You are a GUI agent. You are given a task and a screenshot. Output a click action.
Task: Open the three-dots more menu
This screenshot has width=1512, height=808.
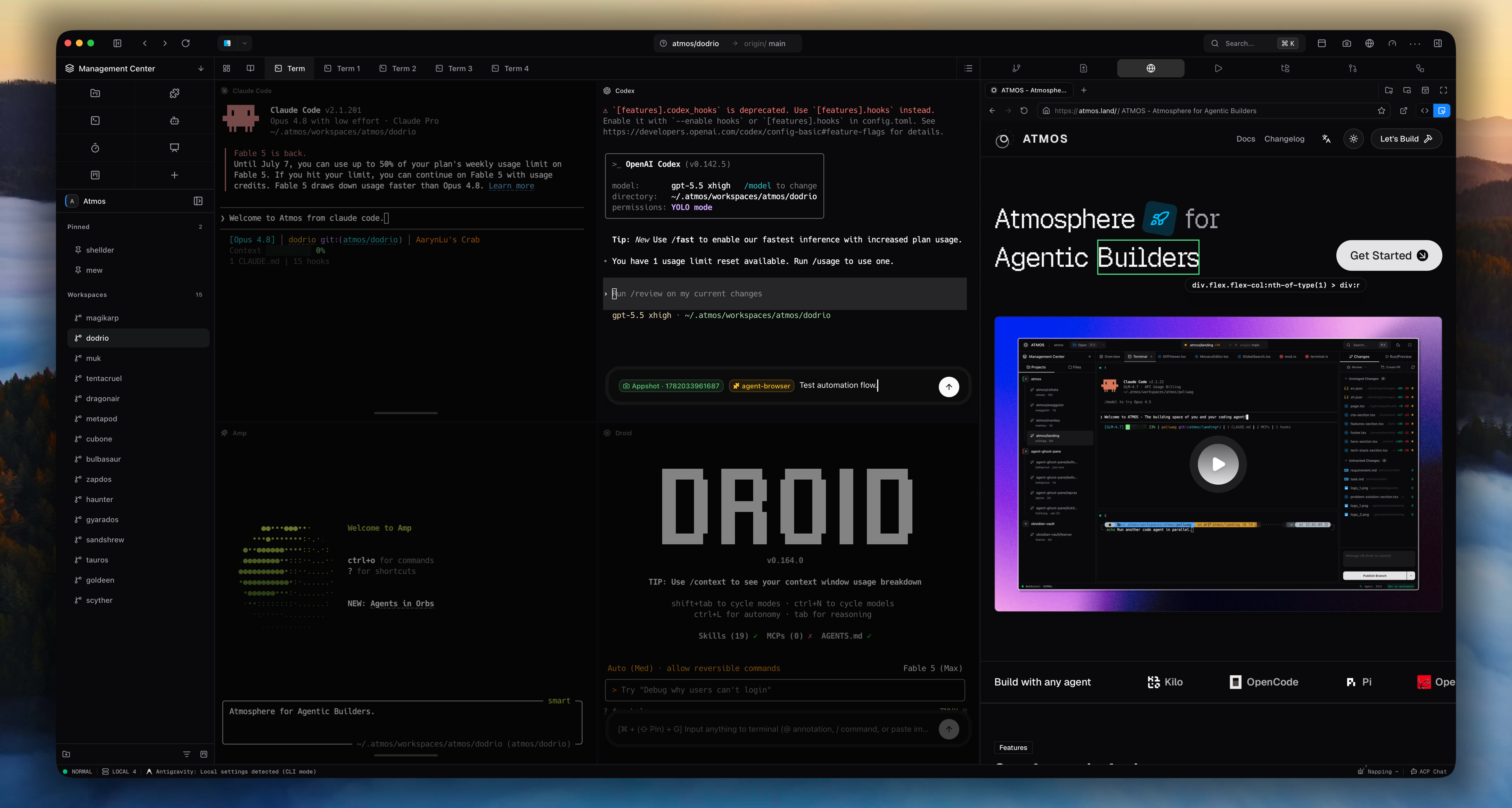click(1415, 43)
